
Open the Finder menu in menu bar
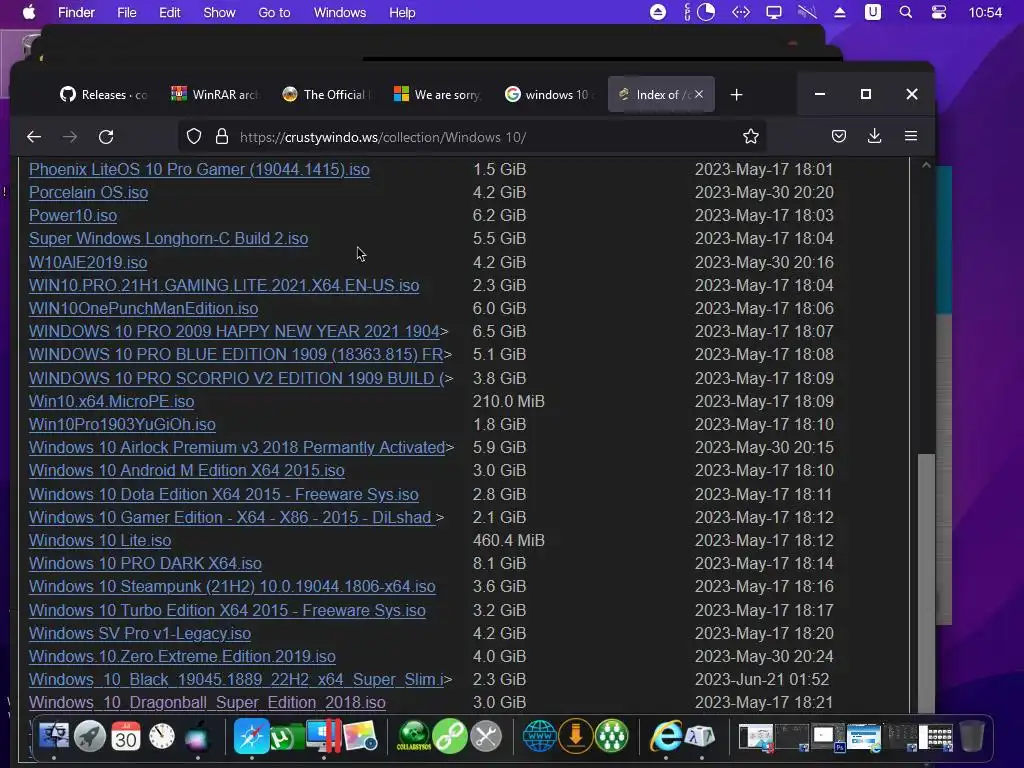pos(76,12)
